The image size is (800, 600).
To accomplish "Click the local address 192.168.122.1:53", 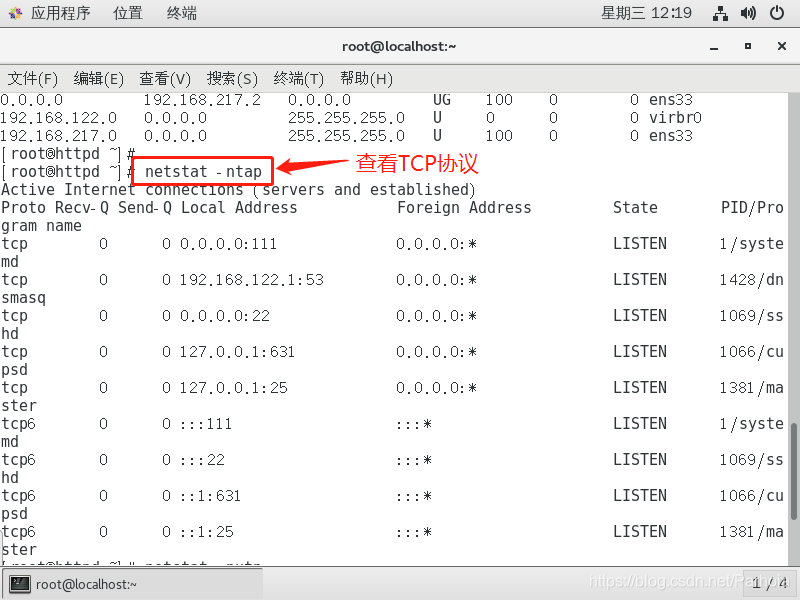I will tap(252, 280).
